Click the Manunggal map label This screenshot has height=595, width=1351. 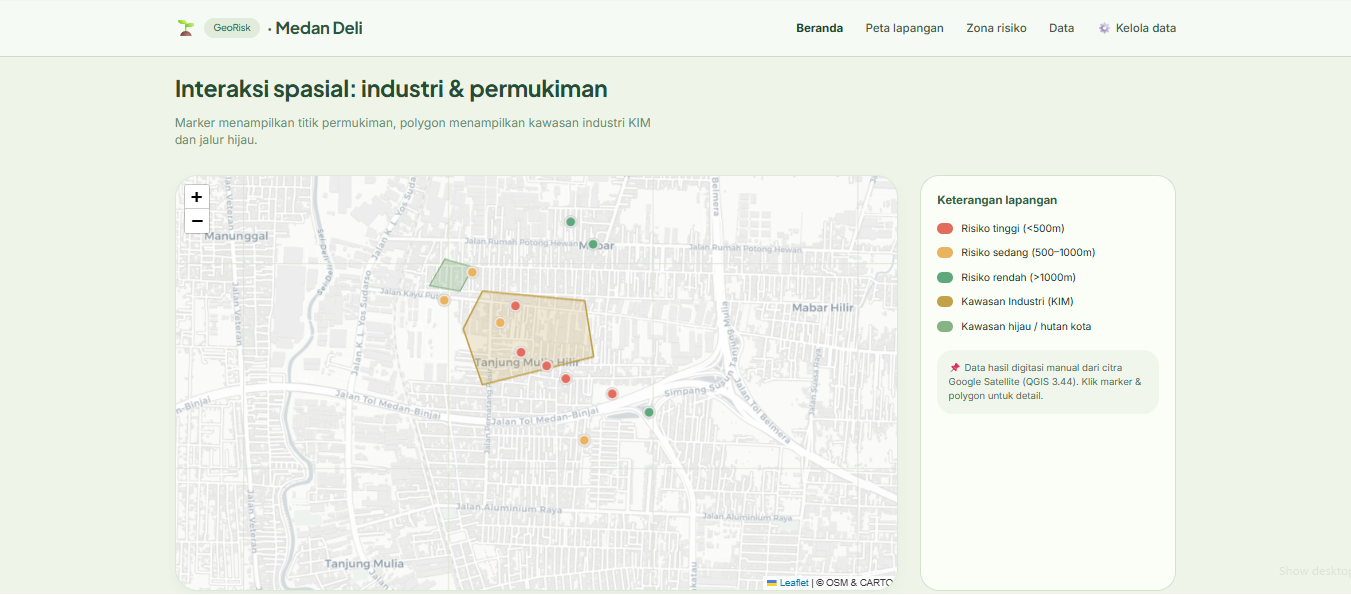(237, 236)
